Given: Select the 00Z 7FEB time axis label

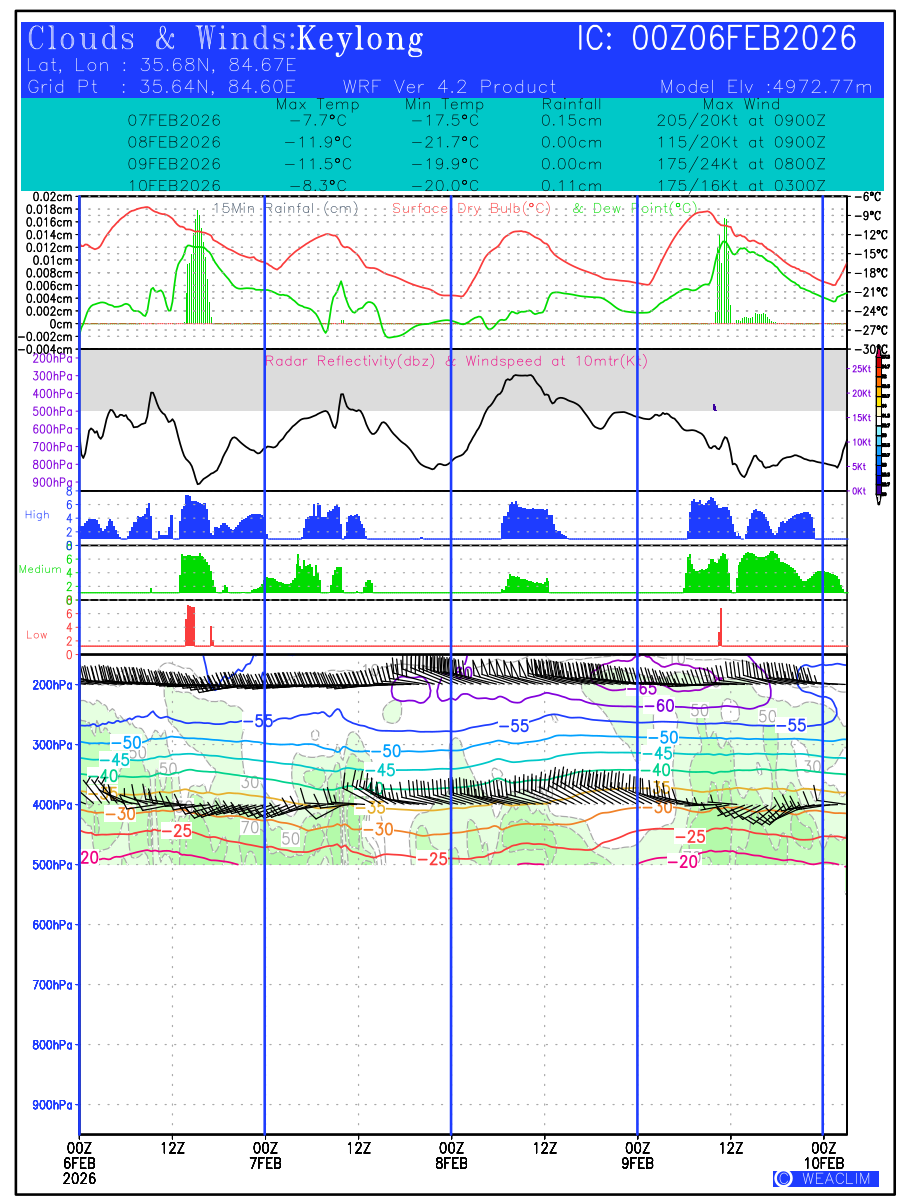Looking at the screenshot, I should 265,1154.
